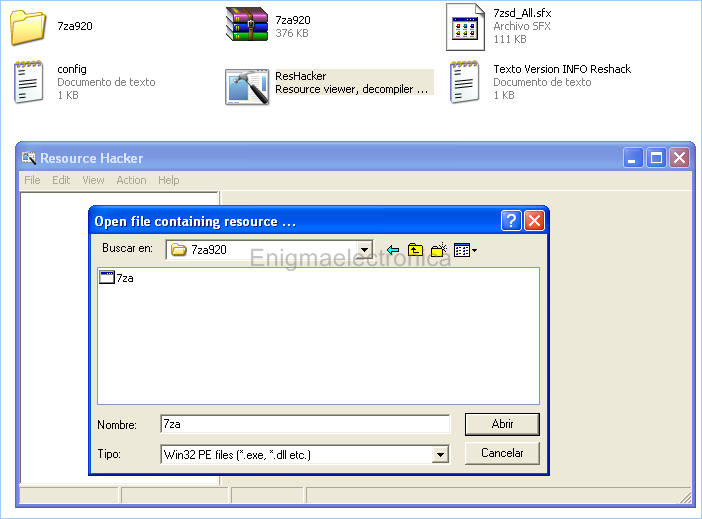
Task: Select the 7za920 WinRAR archive icon
Action: tap(247, 24)
